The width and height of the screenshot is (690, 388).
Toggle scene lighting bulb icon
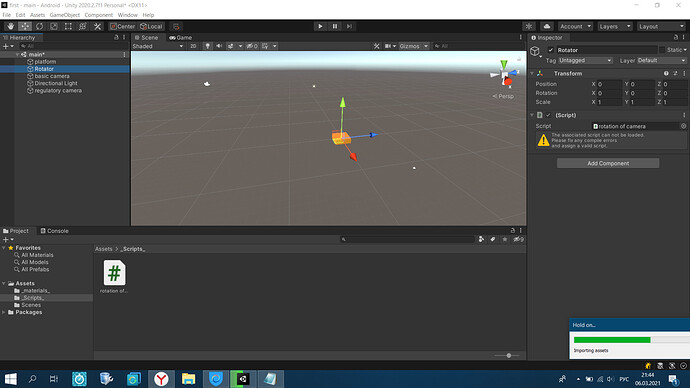point(207,46)
